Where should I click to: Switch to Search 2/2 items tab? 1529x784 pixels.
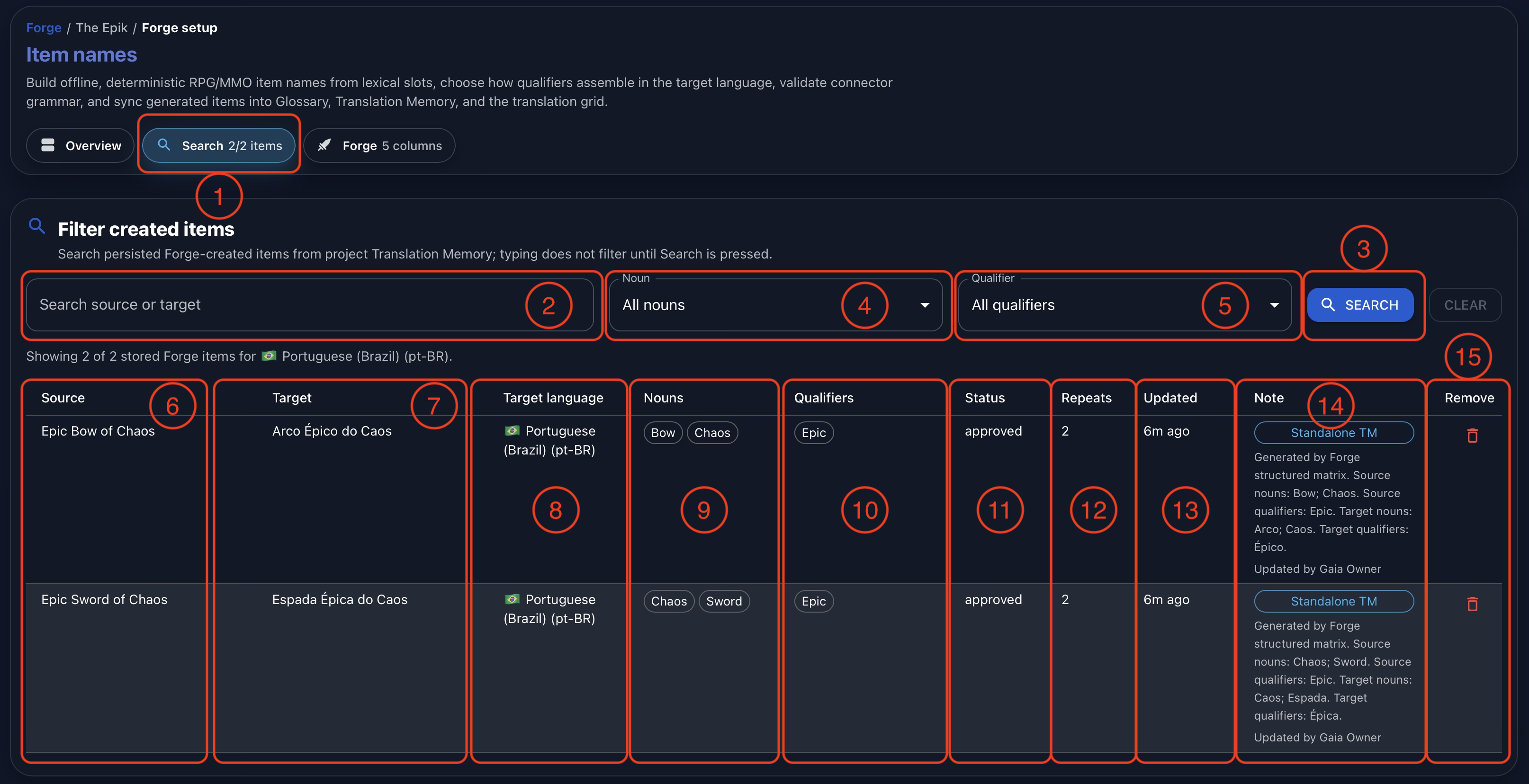pyautogui.click(x=218, y=145)
